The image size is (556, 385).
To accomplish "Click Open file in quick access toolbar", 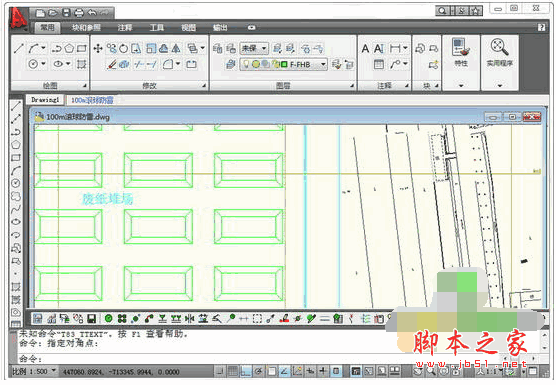I will [x=53, y=13].
